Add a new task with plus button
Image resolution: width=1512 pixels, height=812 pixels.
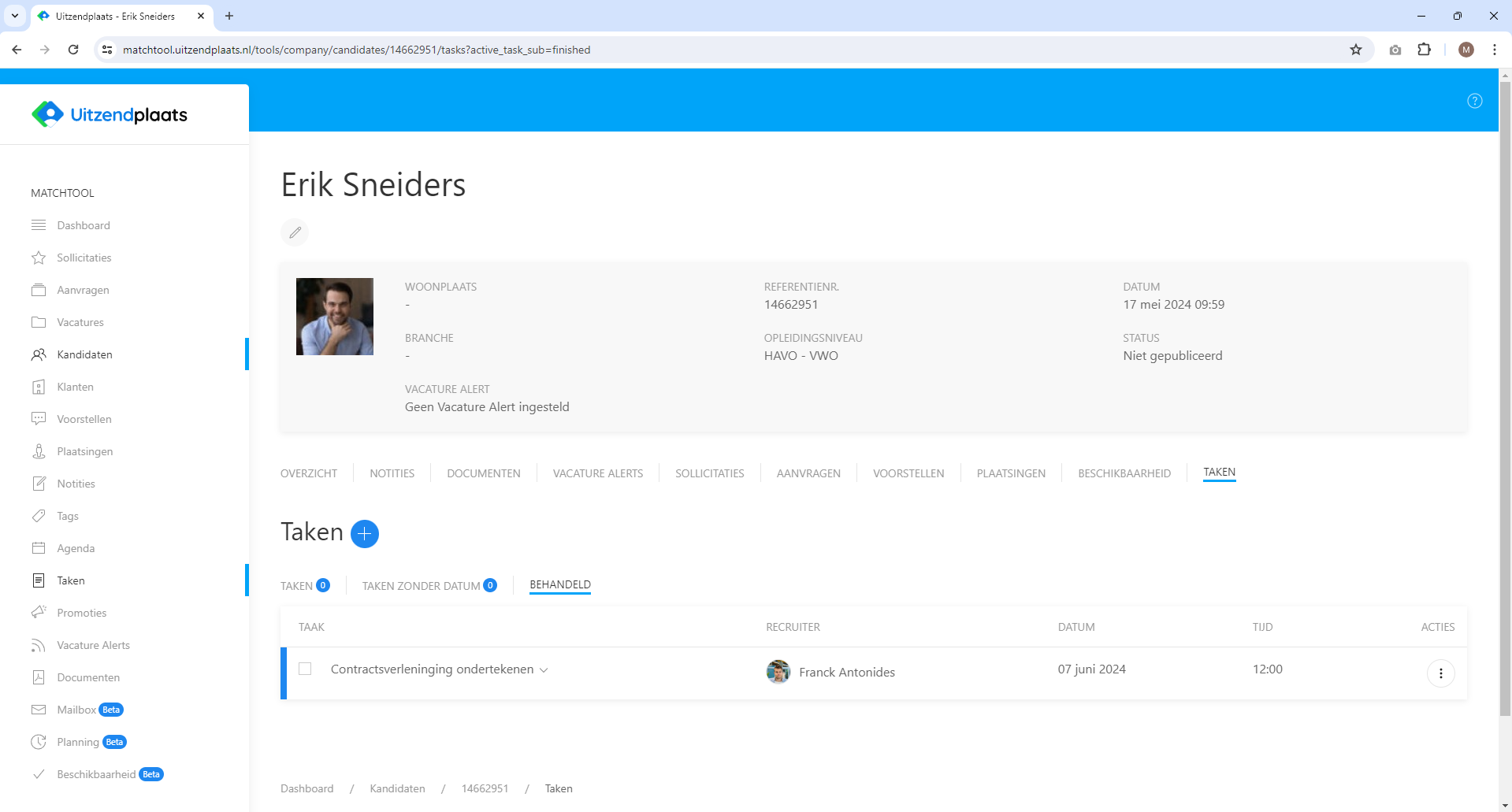pyautogui.click(x=364, y=534)
